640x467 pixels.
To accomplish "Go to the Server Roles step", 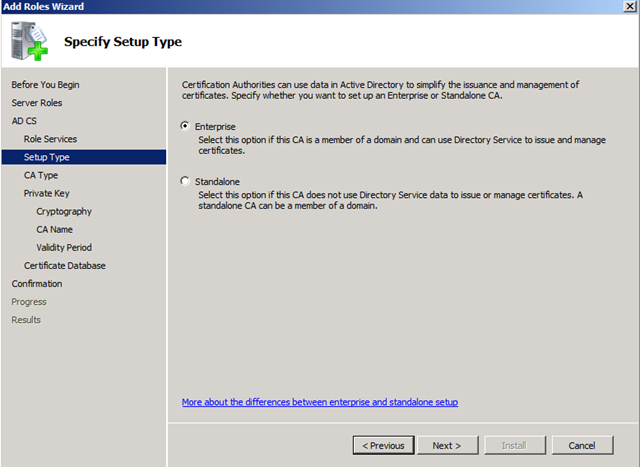I will [x=37, y=102].
